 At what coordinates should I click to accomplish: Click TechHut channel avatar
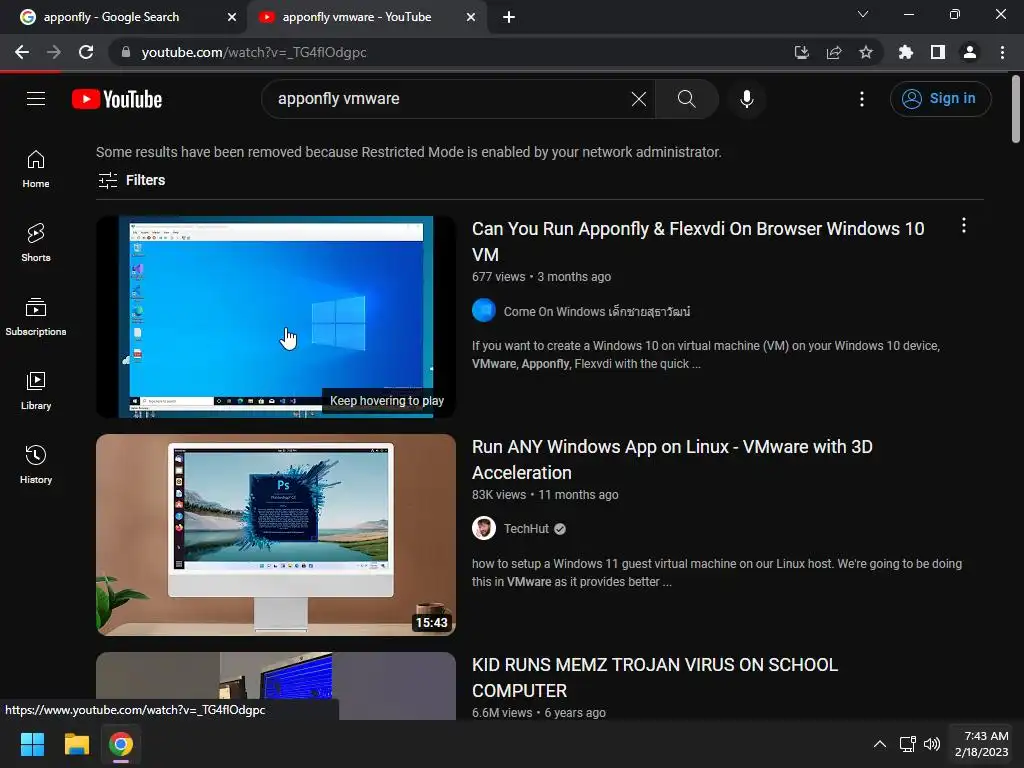[x=484, y=528]
